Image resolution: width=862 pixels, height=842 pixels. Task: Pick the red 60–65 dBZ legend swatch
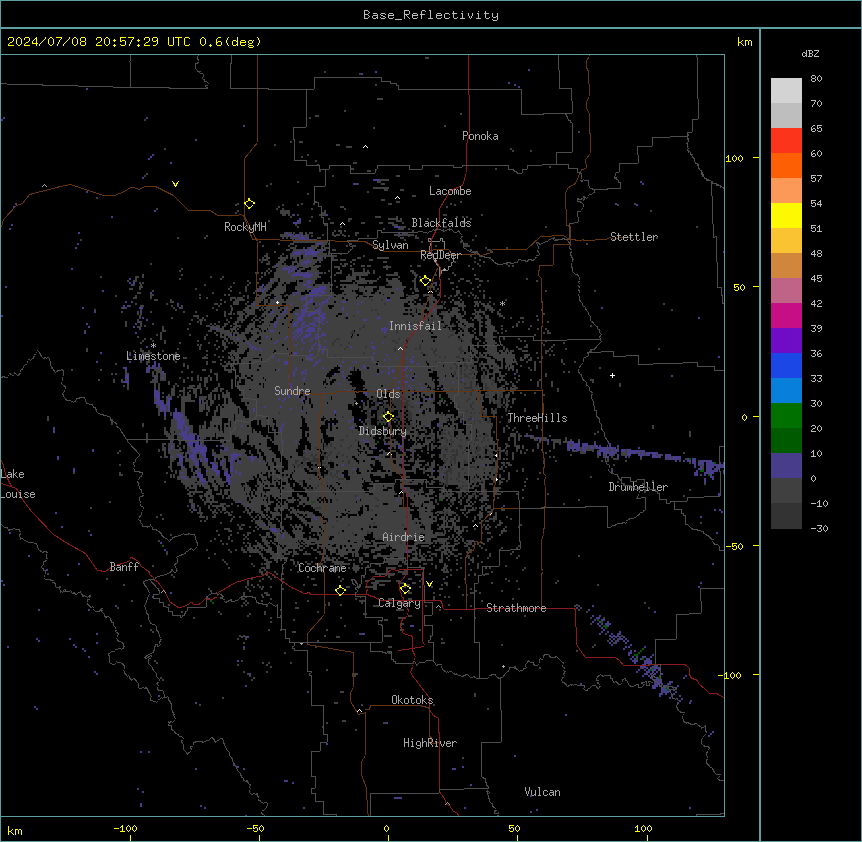(x=786, y=140)
